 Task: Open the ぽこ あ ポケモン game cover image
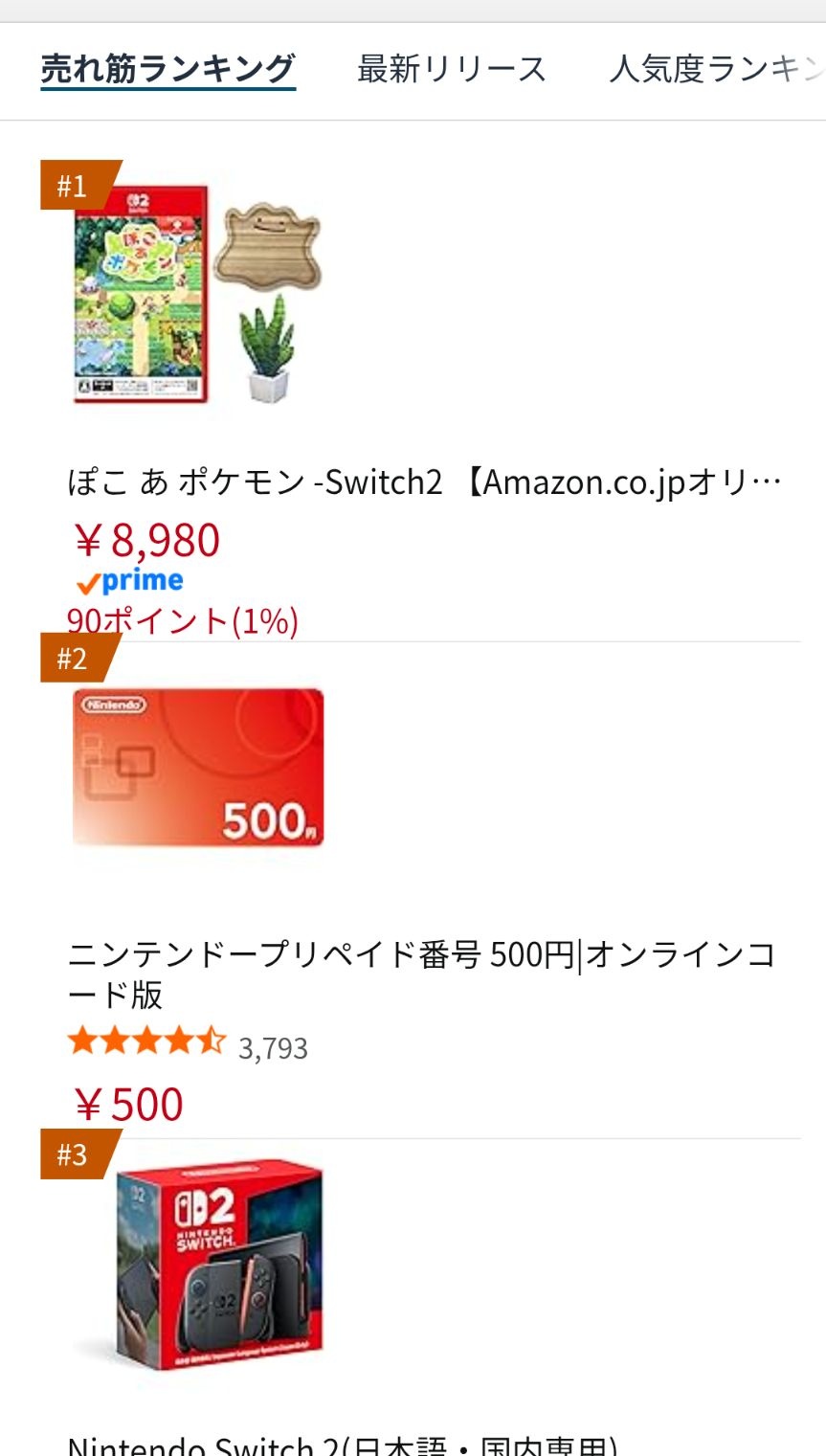click(141, 294)
